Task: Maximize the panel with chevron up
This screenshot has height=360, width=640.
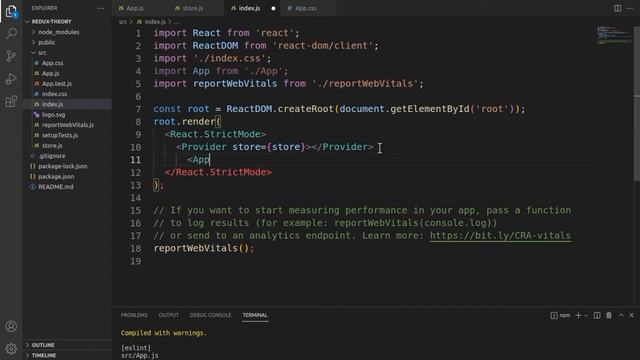Action: click(621, 315)
